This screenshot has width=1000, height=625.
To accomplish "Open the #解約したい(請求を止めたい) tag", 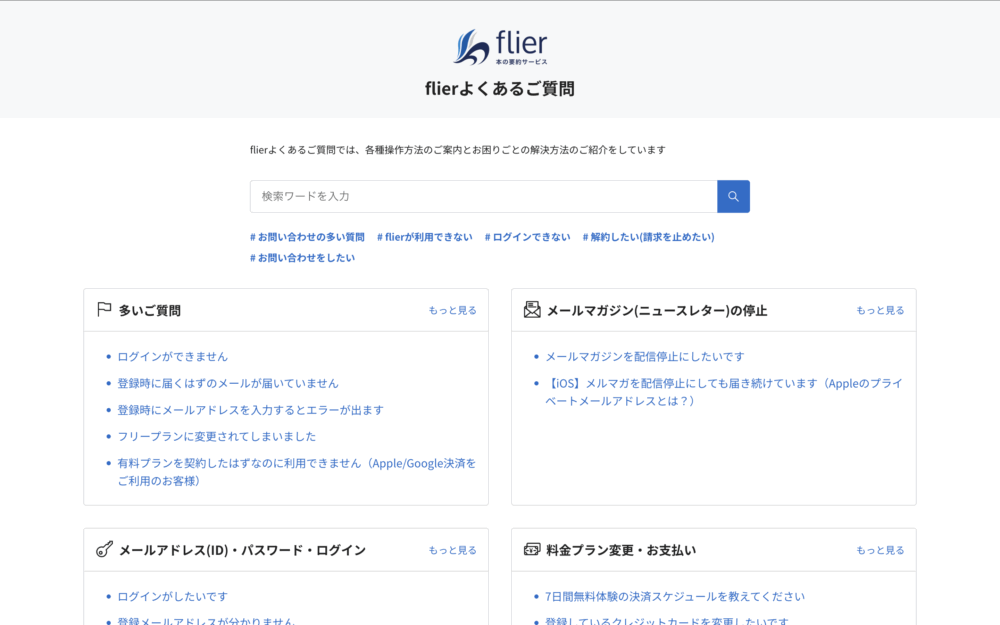I will [648, 237].
